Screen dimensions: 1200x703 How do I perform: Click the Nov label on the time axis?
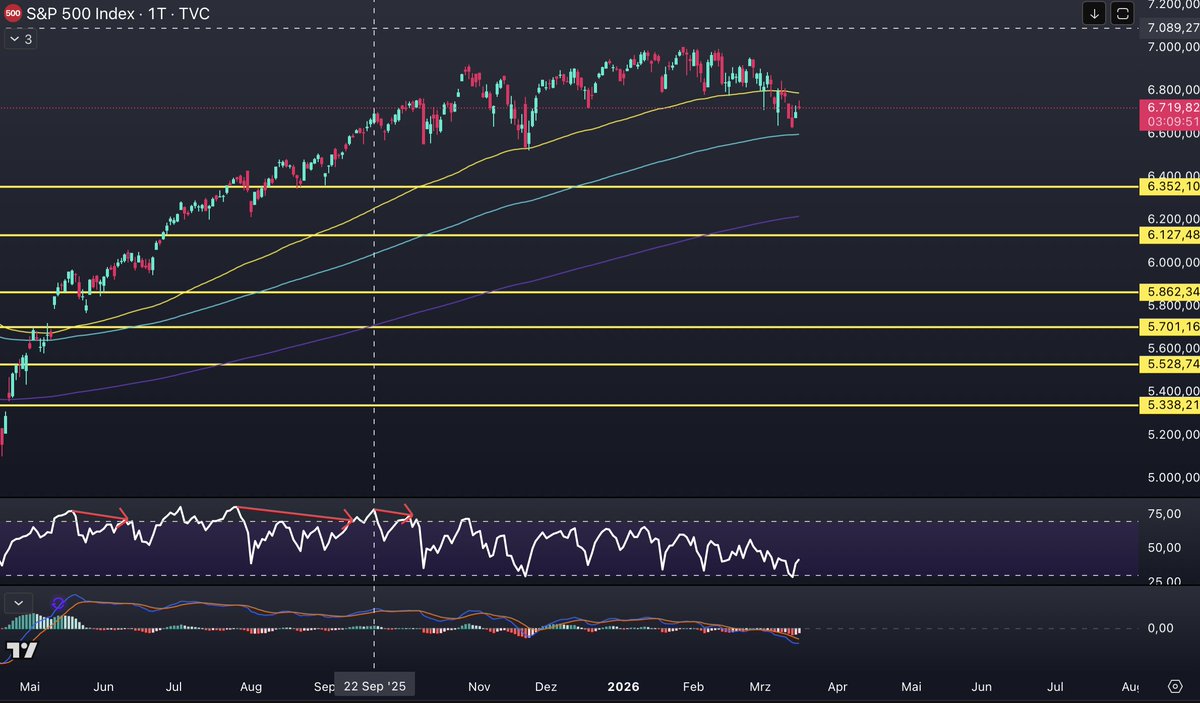[x=480, y=687]
